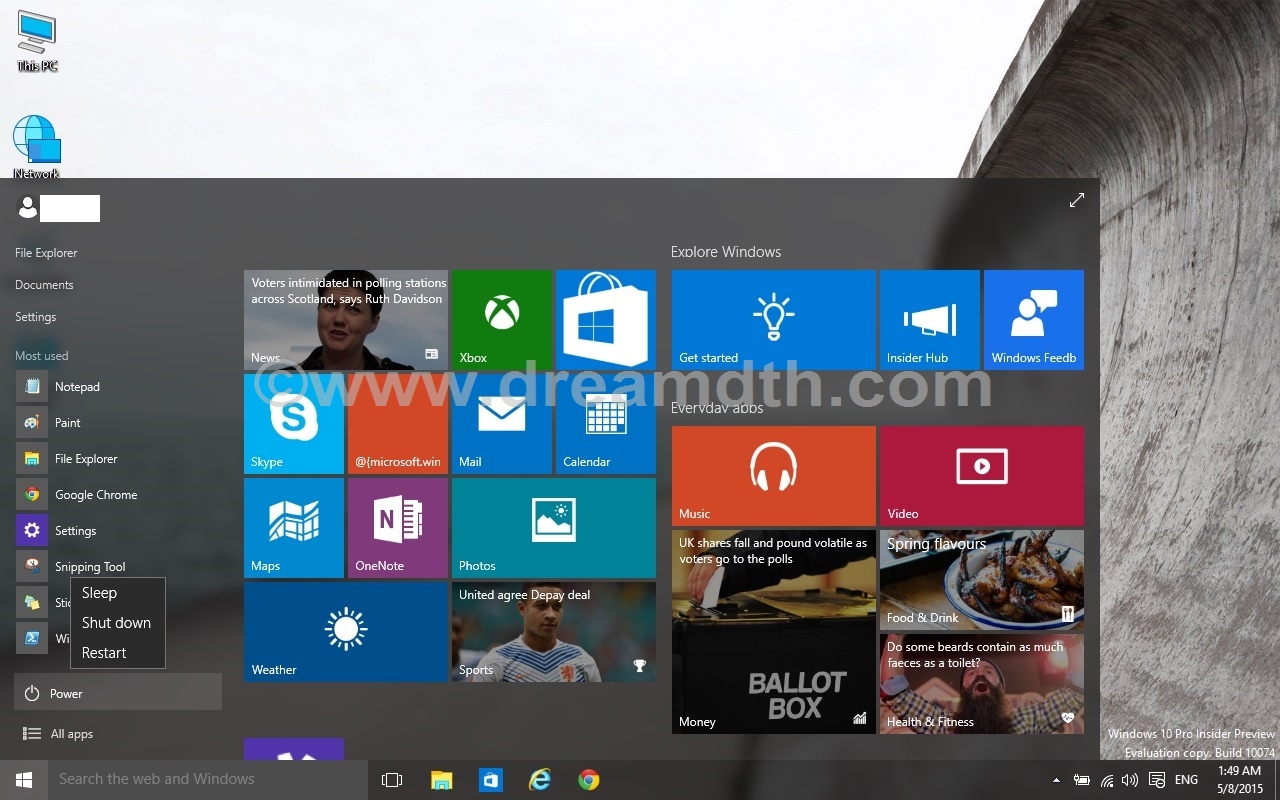1280x800 pixels.
Task: Open All apps list
Action: pyautogui.click(x=118, y=734)
